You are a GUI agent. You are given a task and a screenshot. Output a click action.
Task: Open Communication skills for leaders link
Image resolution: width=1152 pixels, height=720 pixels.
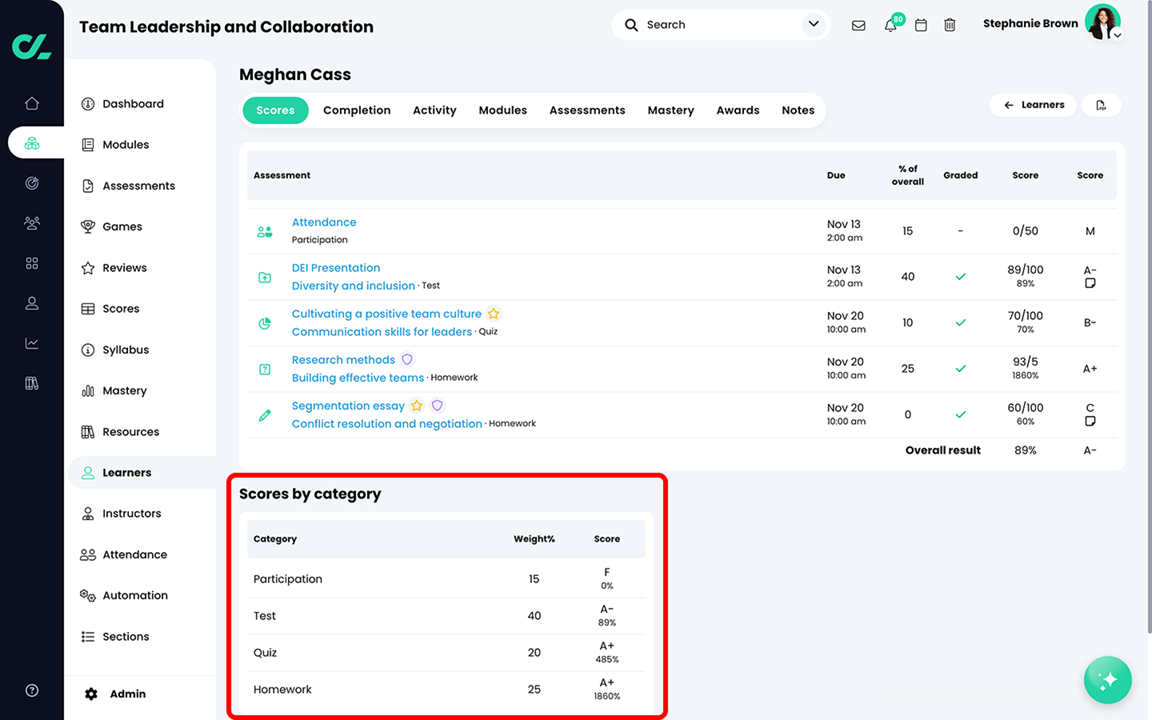pyautogui.click(x=382, y=332)
